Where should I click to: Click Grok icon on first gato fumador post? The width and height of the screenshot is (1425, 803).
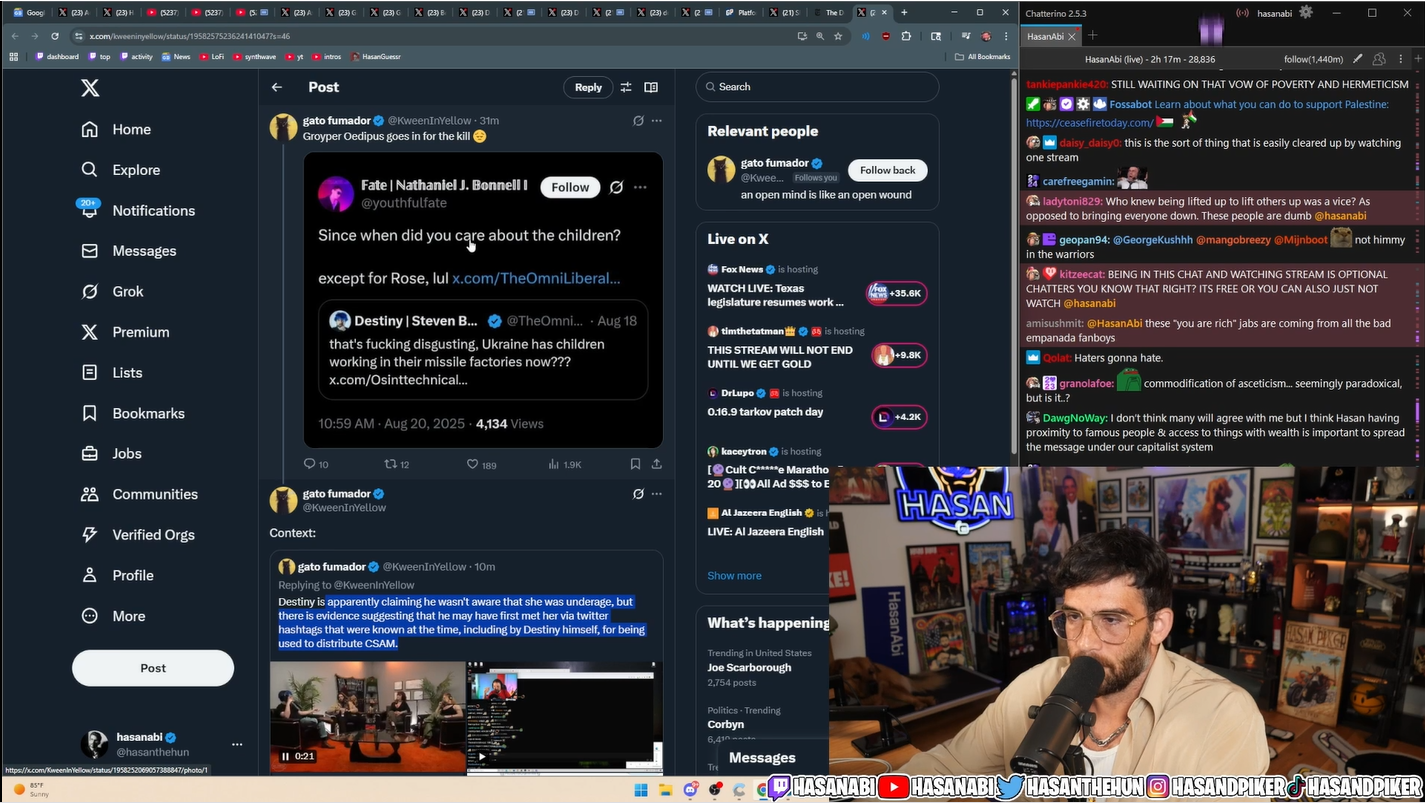[x=638, y=120]
